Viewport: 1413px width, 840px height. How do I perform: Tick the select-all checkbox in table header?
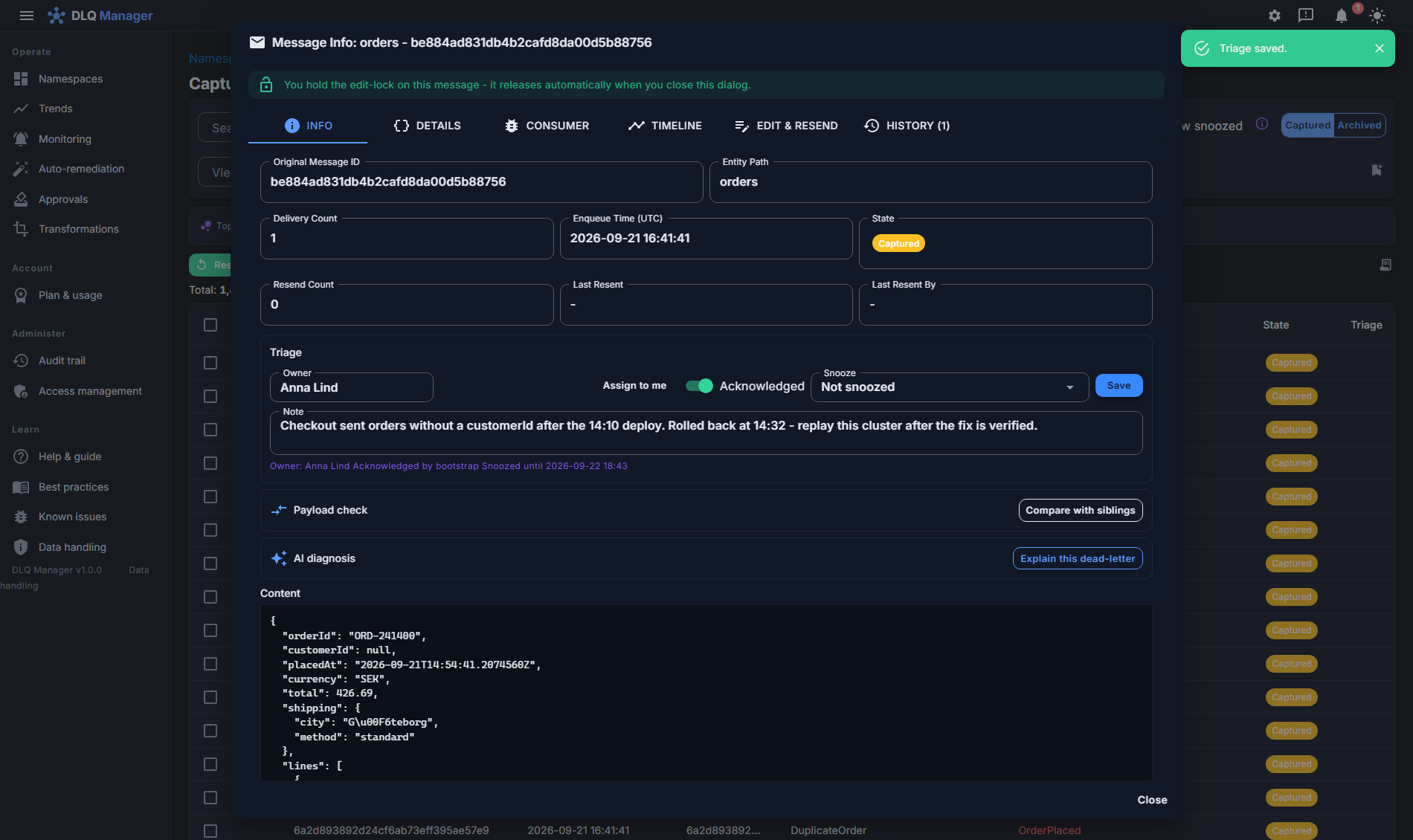pos(210,325)
